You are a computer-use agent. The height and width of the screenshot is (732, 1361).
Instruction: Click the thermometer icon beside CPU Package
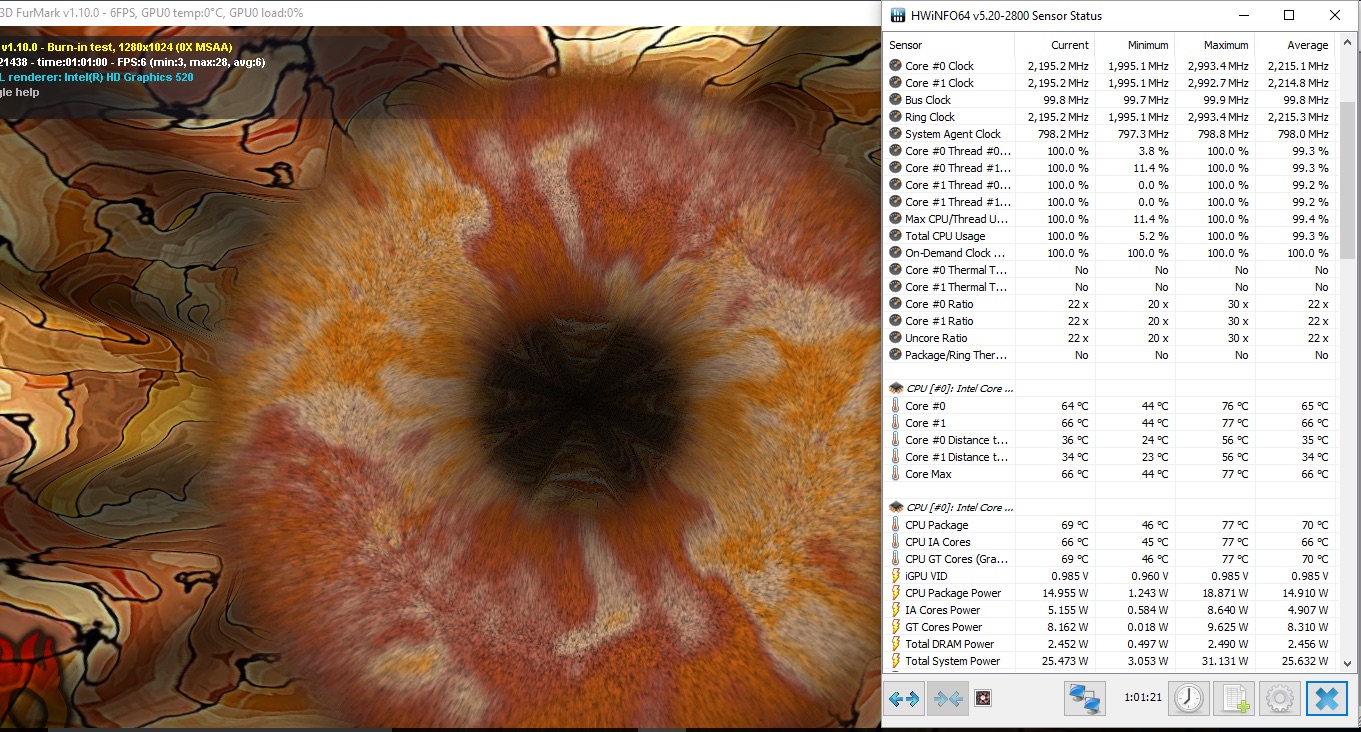(x=895, y=525)
